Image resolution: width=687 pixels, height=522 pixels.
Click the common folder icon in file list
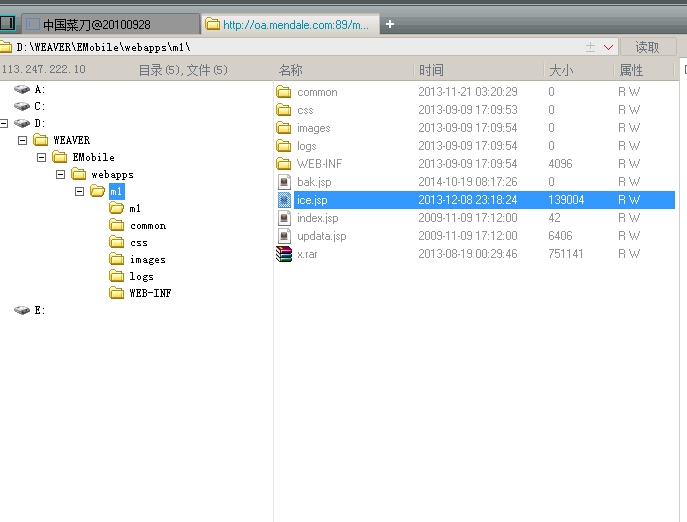point(284,92)
